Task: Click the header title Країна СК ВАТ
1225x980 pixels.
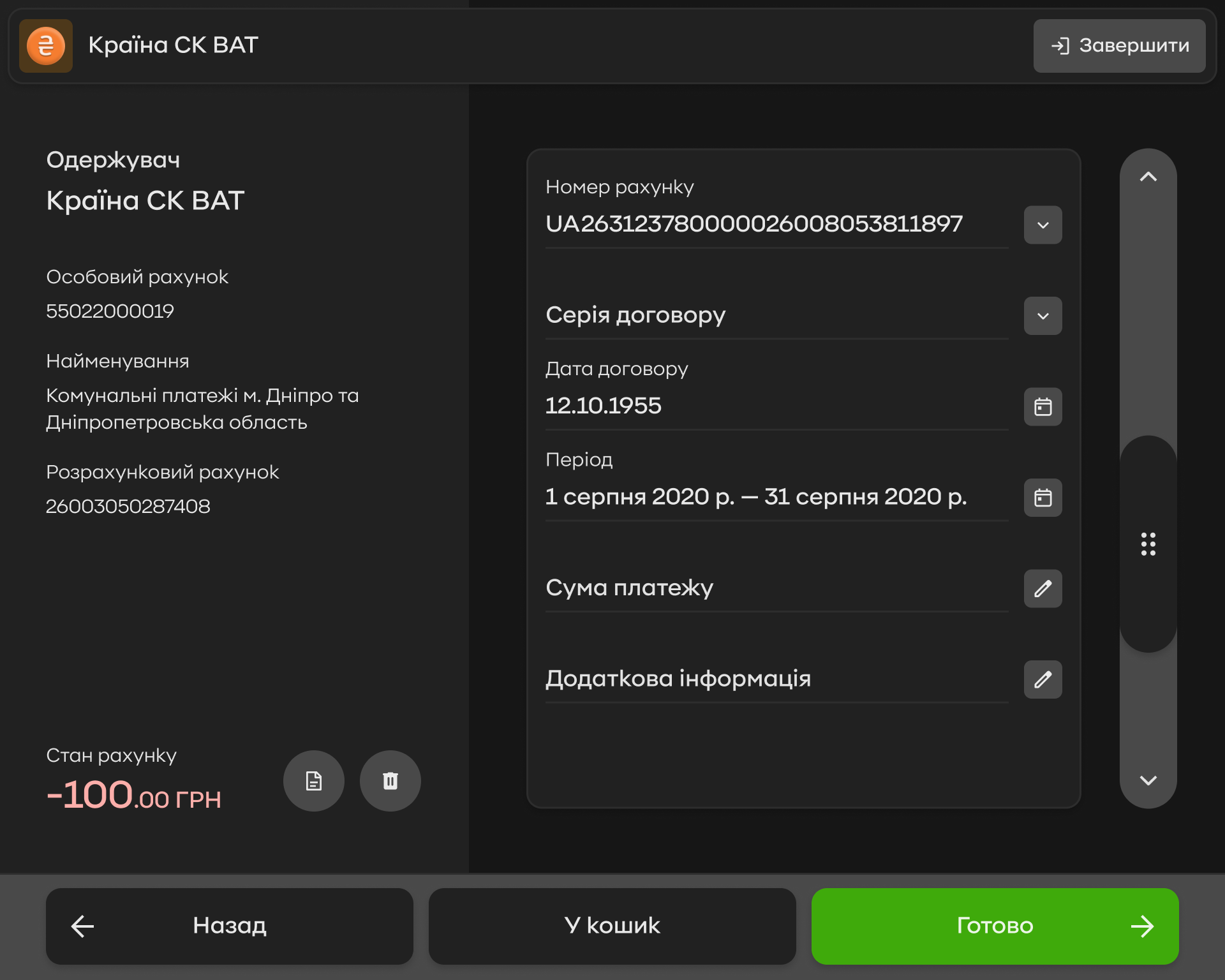Action: (173, 45)
